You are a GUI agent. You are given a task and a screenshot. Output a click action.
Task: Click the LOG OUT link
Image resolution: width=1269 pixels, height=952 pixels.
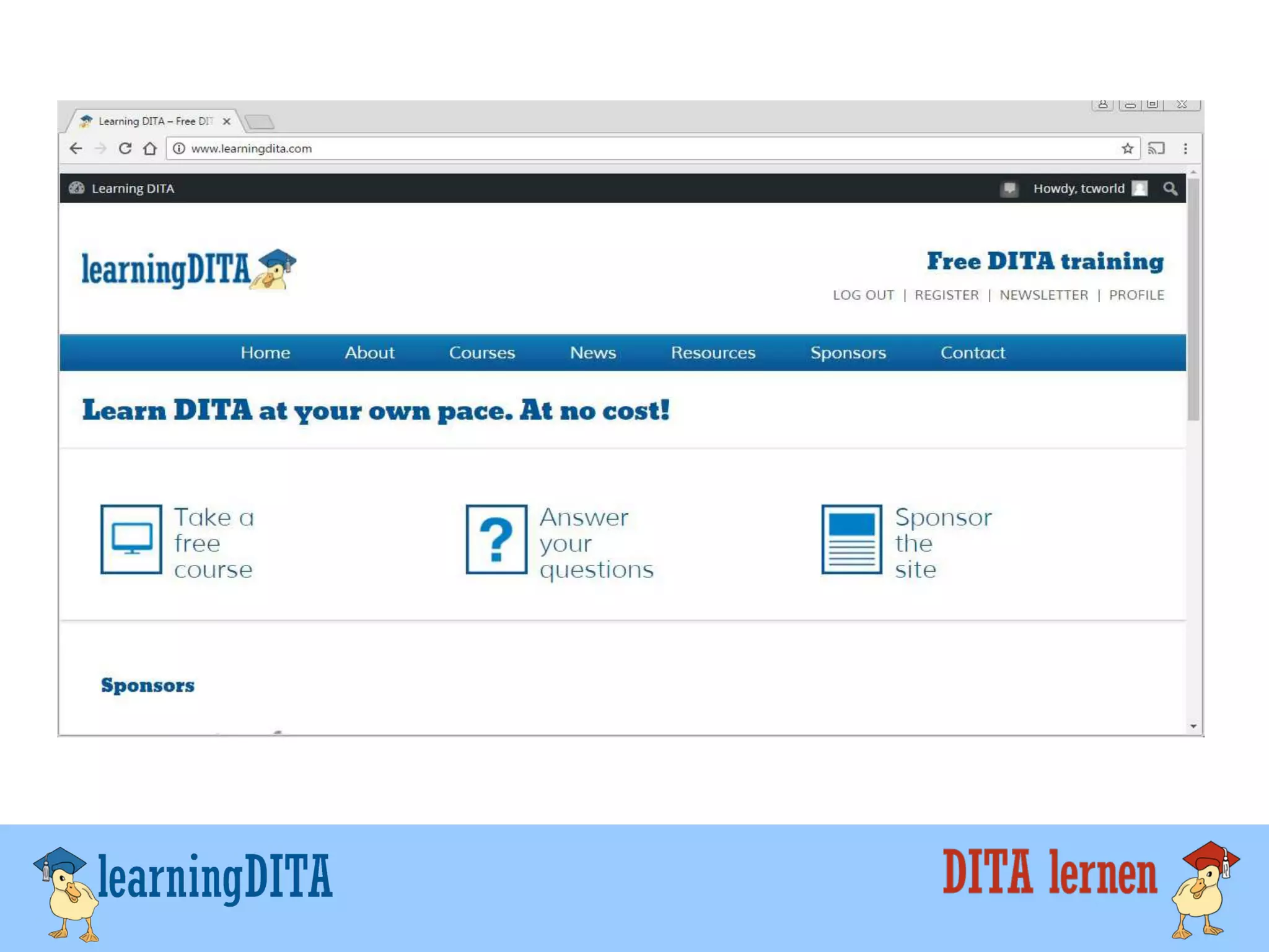(x=863, y=295)
